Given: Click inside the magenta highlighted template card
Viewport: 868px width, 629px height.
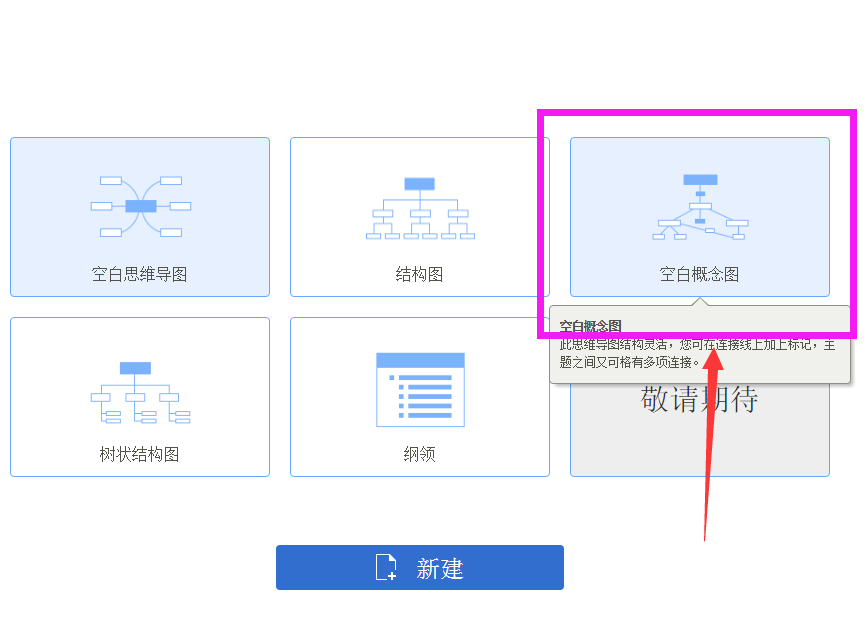Looking at the screenshot, I should [699, 217].
